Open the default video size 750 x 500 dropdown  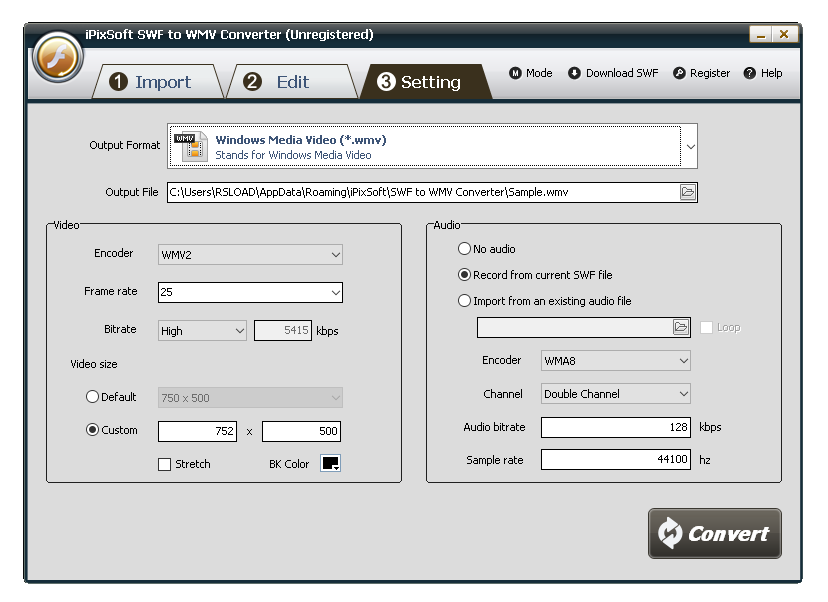(x=250, y=398)
